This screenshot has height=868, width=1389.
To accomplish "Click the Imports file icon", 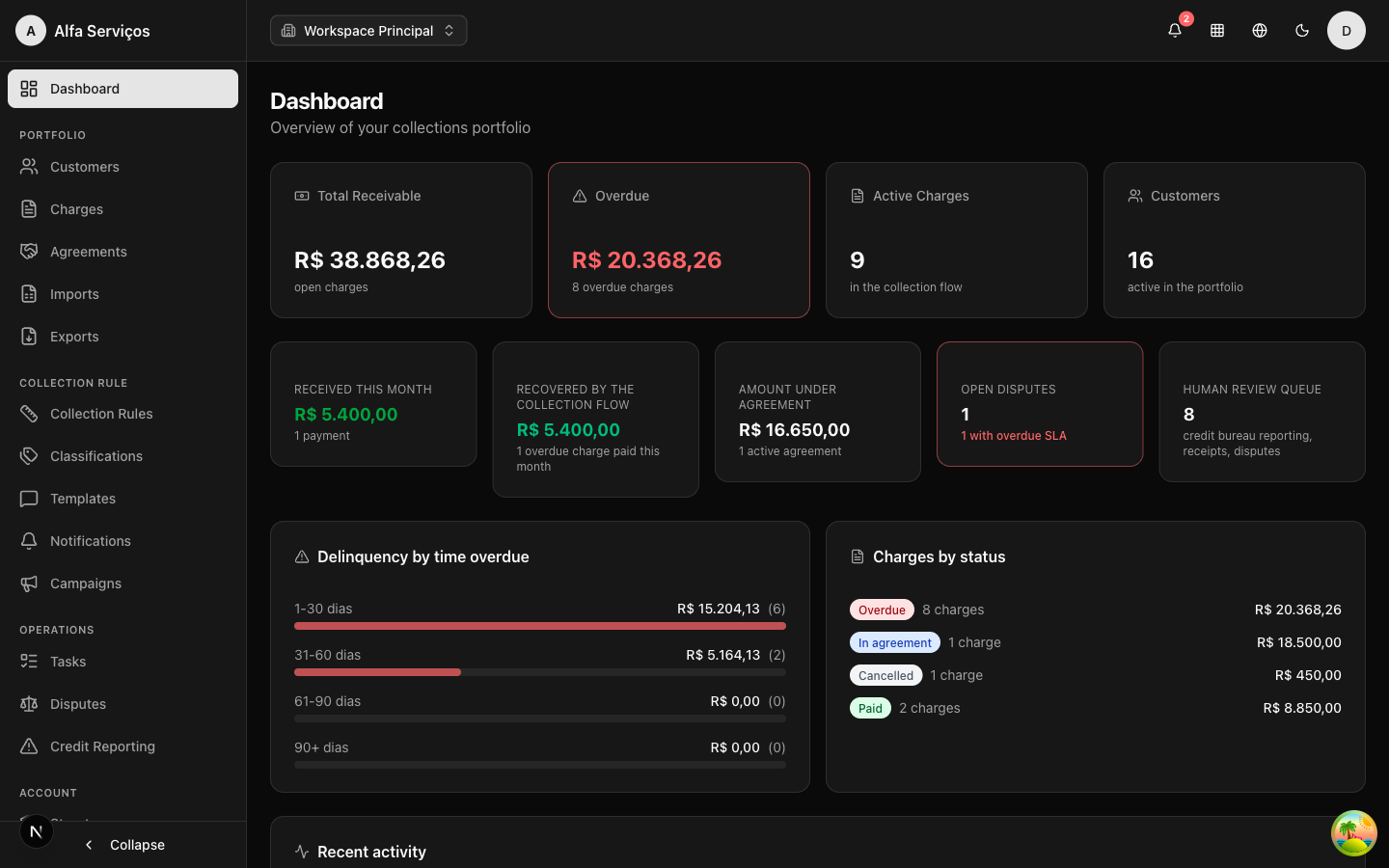I will point(29,294).
